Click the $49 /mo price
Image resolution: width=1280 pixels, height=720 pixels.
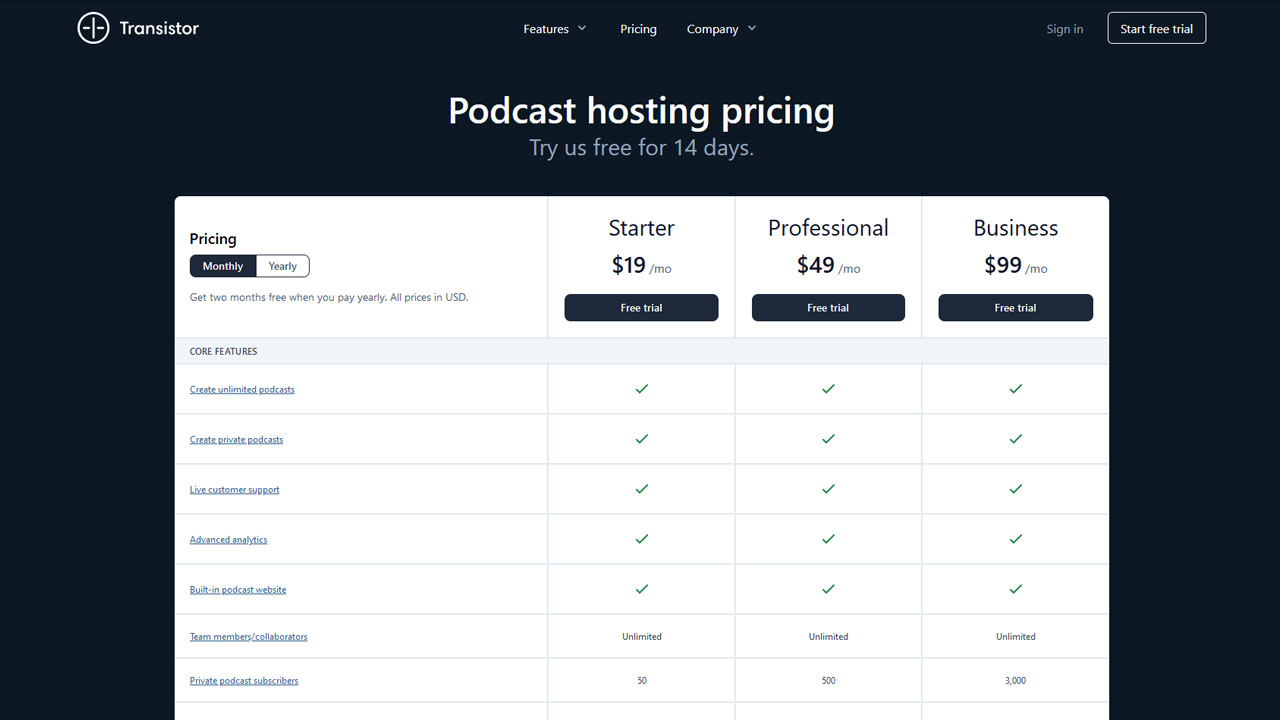tap(828, 265)
